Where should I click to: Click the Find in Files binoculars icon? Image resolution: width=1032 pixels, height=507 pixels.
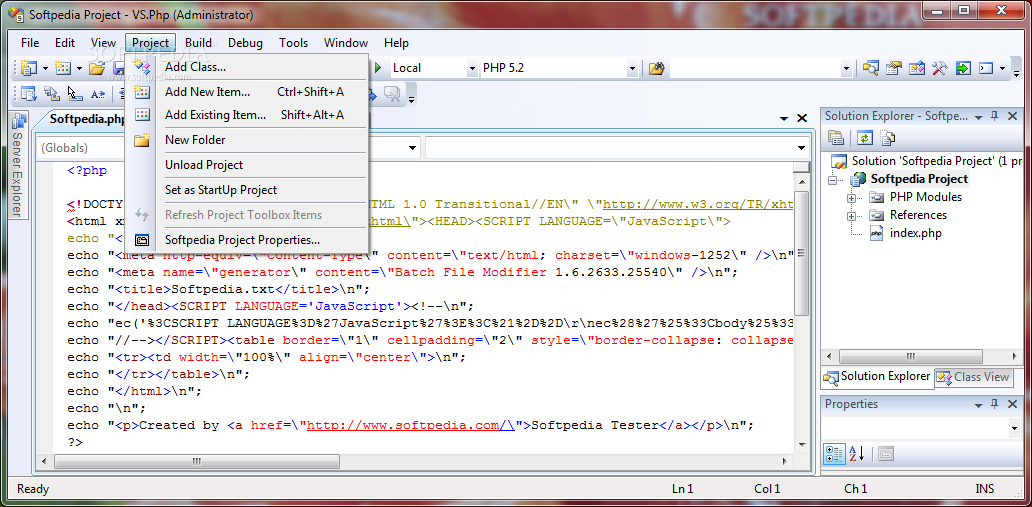[x=656, y=68]
